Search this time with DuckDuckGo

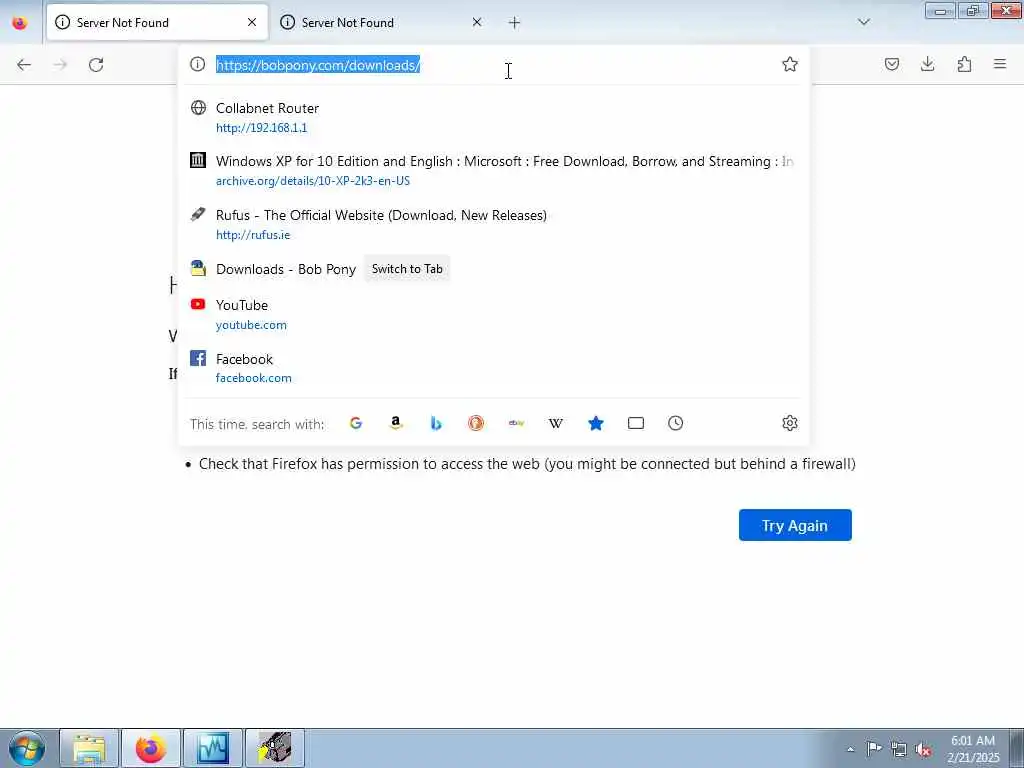[475, 423]
